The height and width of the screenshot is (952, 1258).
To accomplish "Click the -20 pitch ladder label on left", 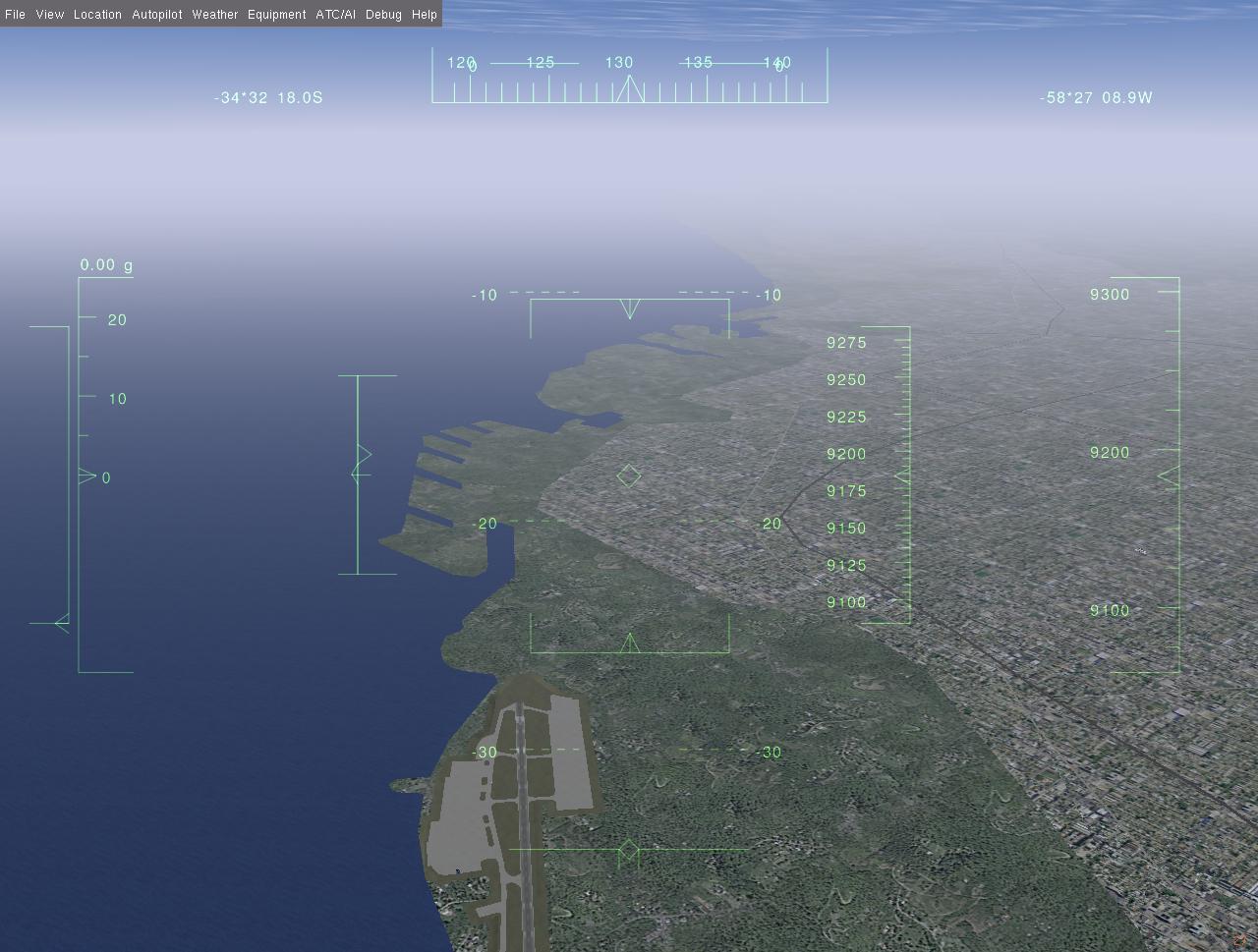I will coord(485,524).
